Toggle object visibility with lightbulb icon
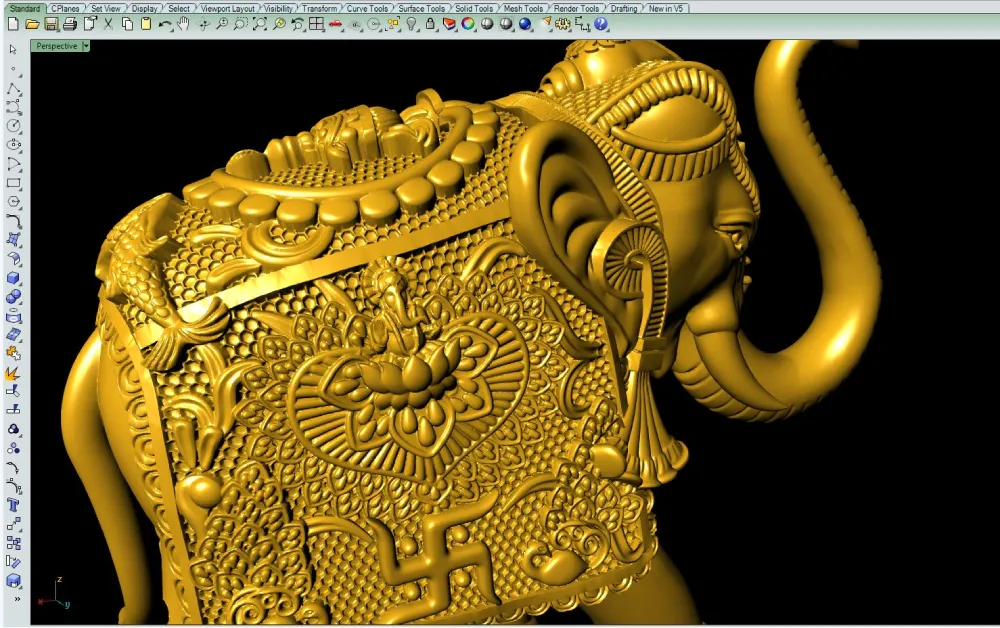This screenshot has width=1000, height=628. (411, 23)
